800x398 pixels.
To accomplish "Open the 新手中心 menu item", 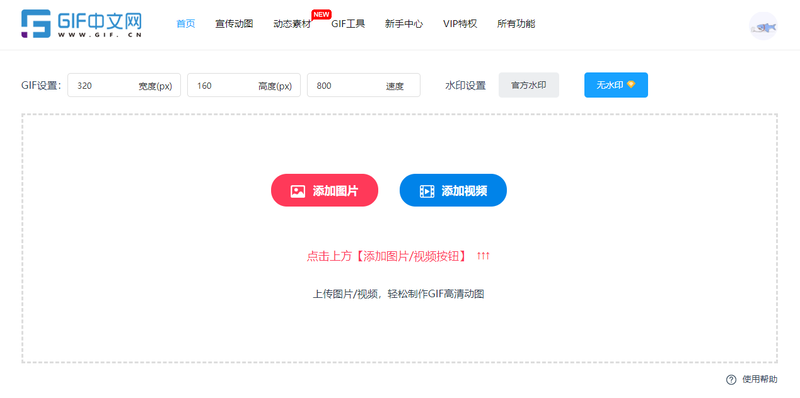I will pyautogui.click(x=404, y=24).
